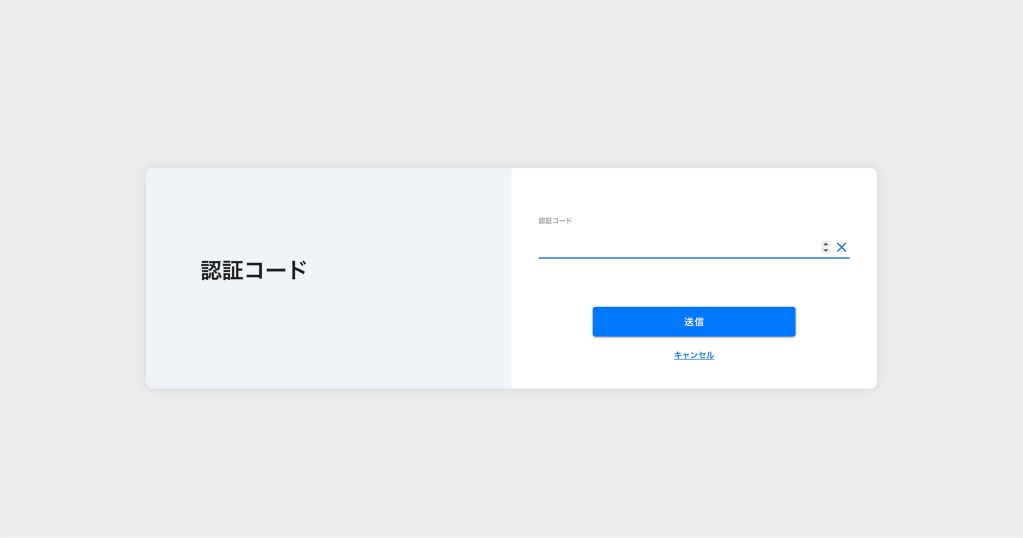Click the blue X in the code field
Image resolution: width=1023 pixels, height=538 pixels.
[841, 247]
